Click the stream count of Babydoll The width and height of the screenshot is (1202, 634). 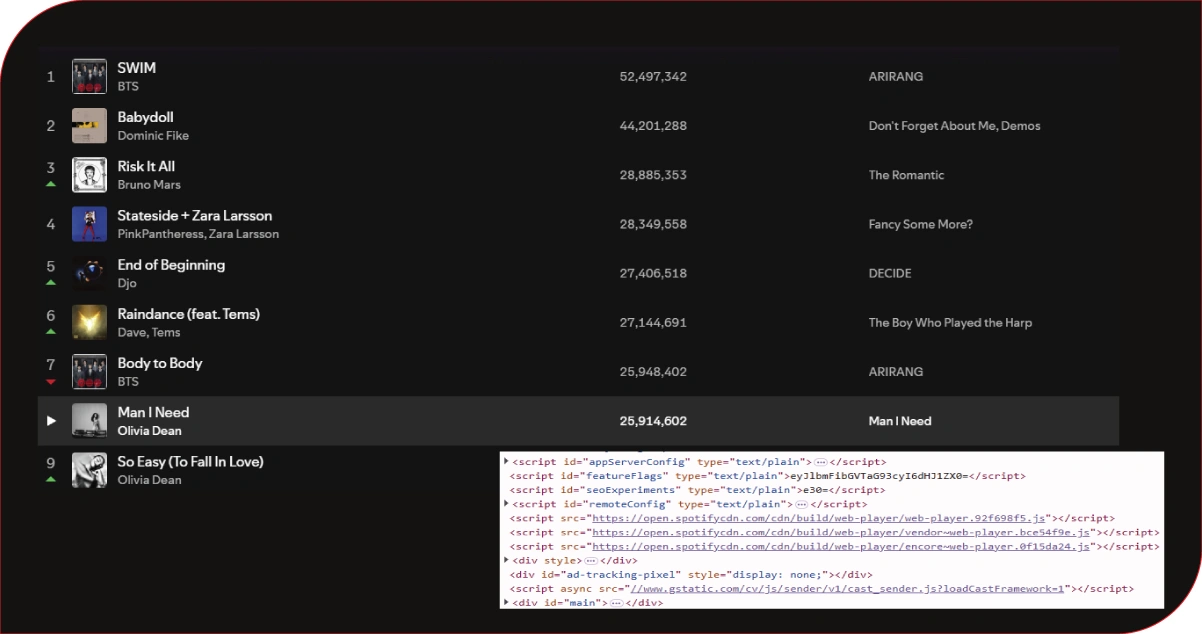(653, 125)
